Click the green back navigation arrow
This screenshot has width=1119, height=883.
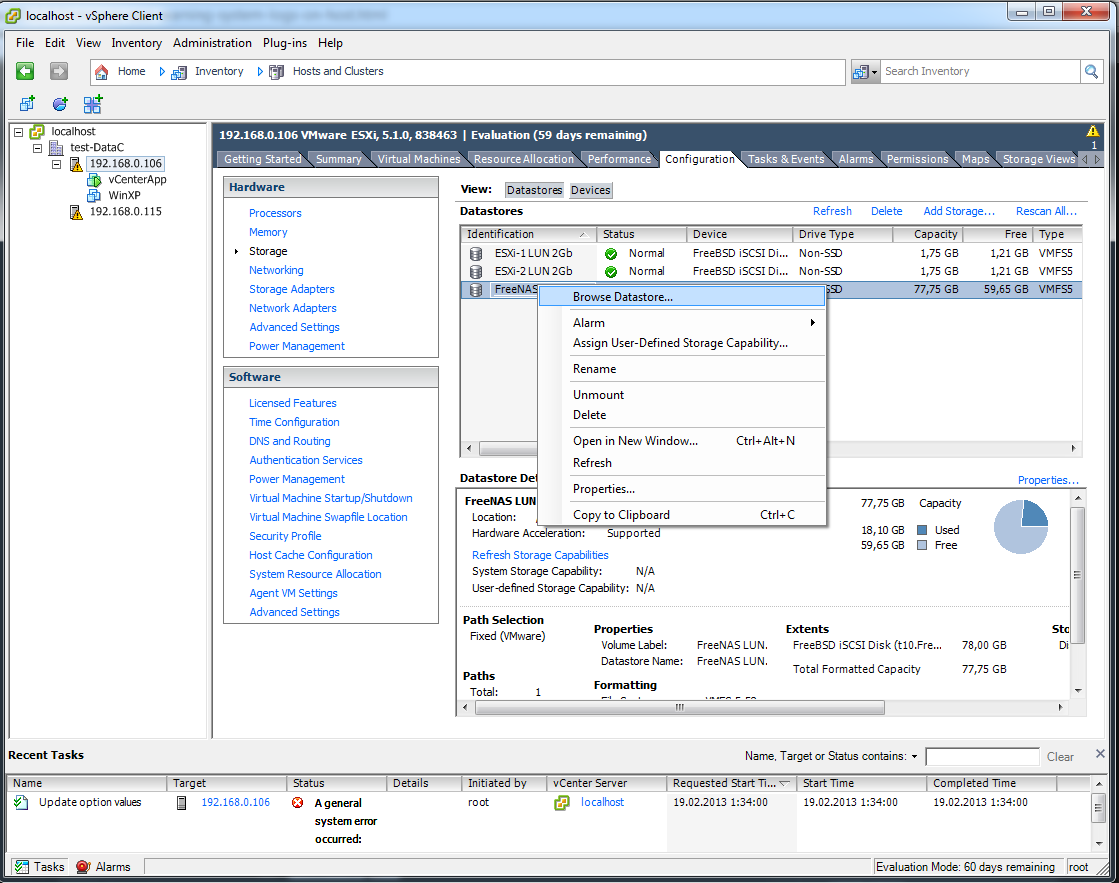click(25, 71)
